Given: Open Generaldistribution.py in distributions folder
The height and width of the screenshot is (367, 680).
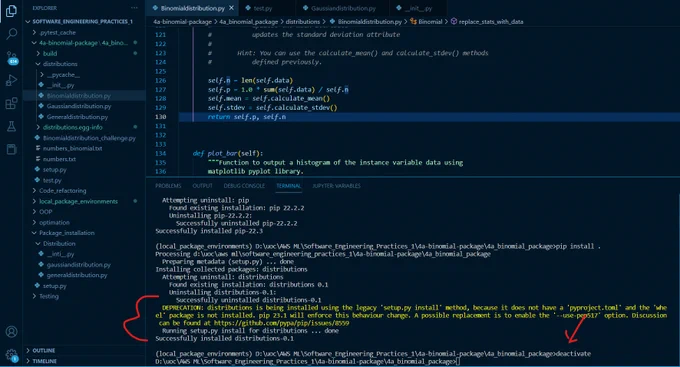Looking at the screenshot, I should [77, 117].
